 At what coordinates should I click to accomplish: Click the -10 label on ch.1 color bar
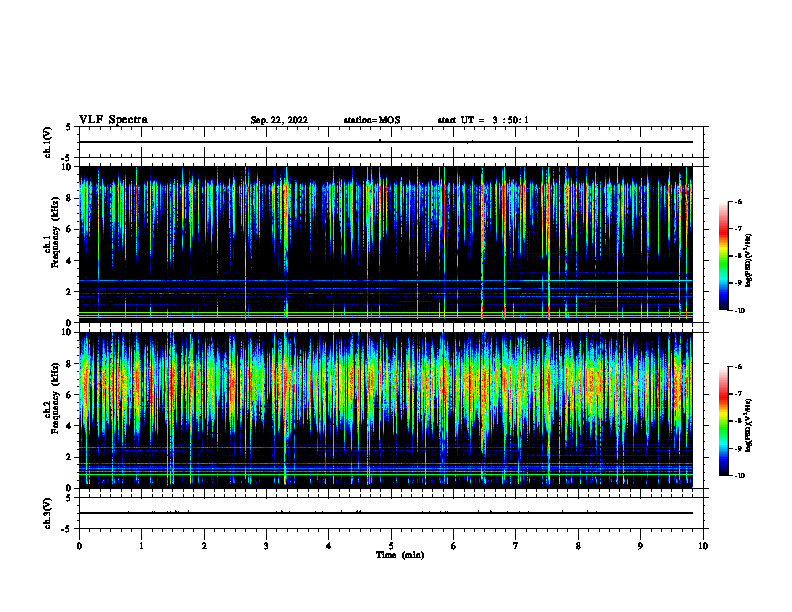pos(740,311)
